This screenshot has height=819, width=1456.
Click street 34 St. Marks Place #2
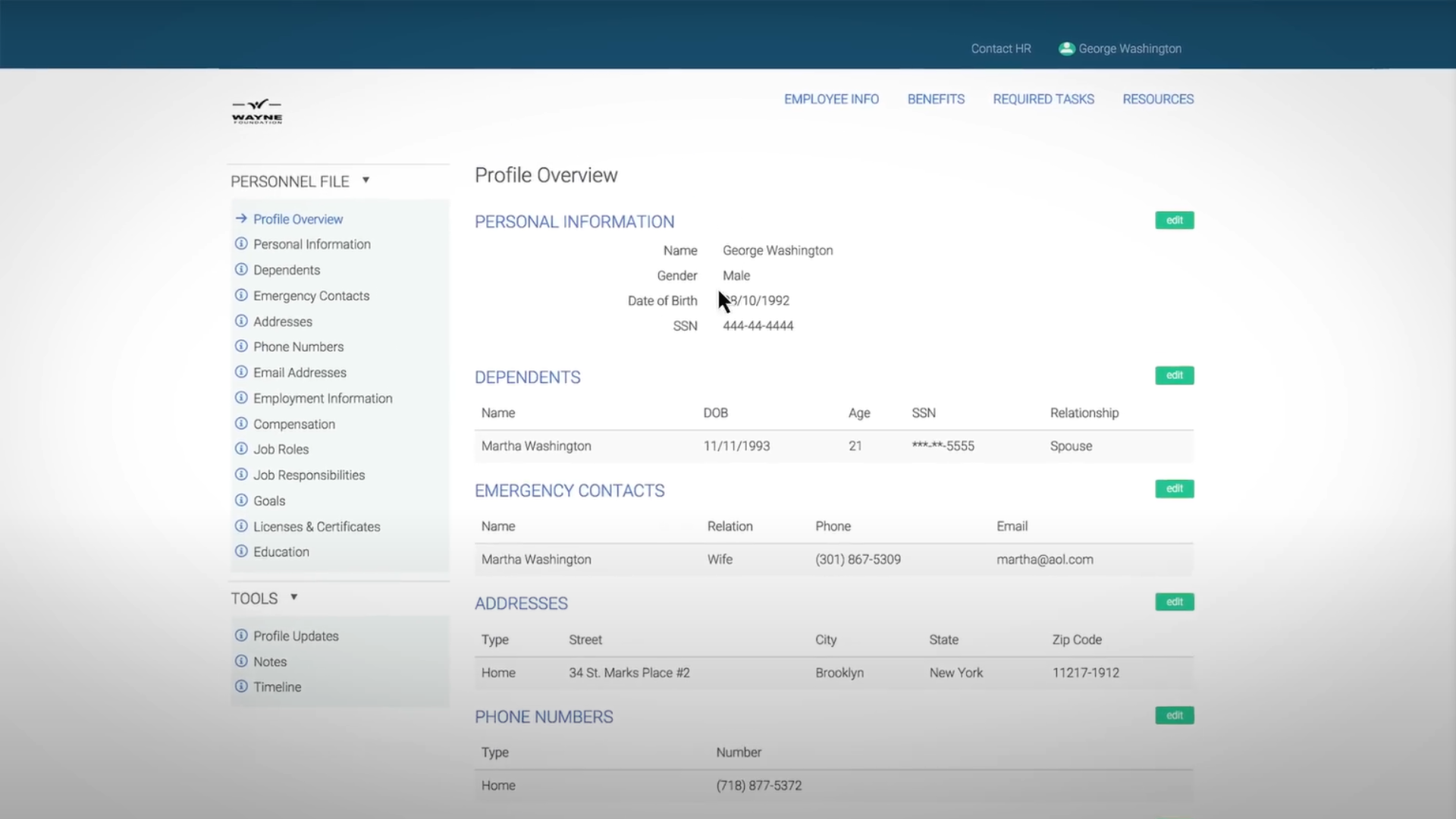pyautogui.click(x=629, y=673)
